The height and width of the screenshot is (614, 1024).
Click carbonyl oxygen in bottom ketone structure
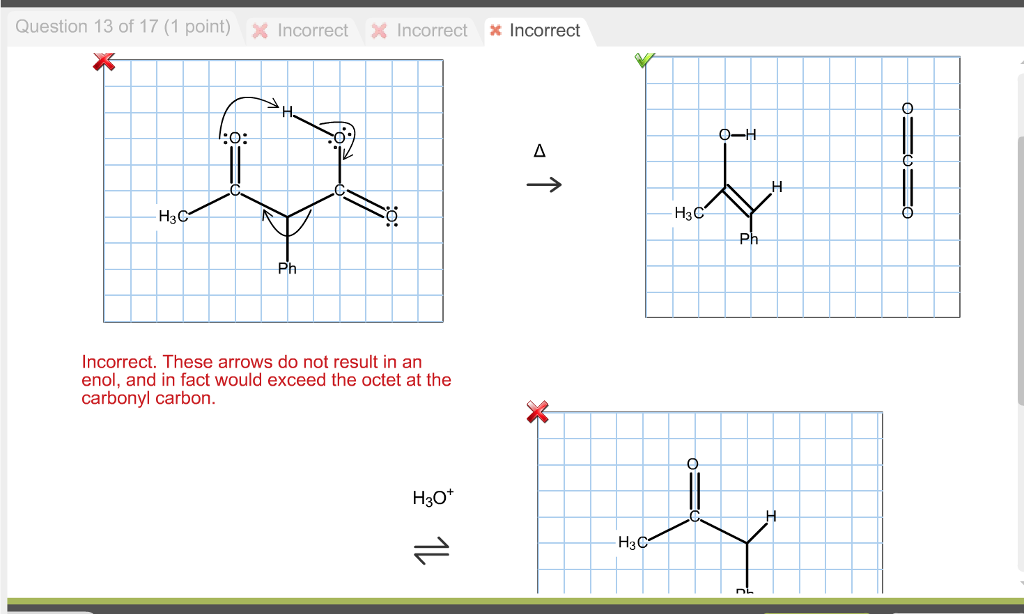(x=692, y=464)
